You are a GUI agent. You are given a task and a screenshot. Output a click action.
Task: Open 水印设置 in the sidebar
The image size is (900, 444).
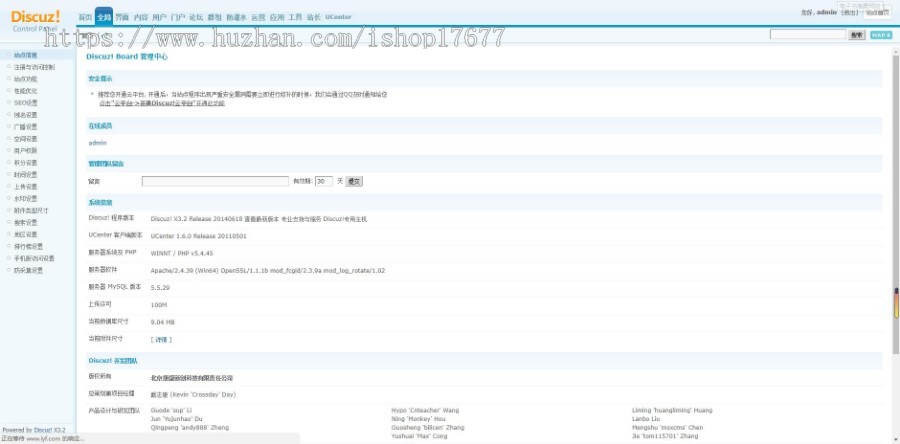point(26,198)
